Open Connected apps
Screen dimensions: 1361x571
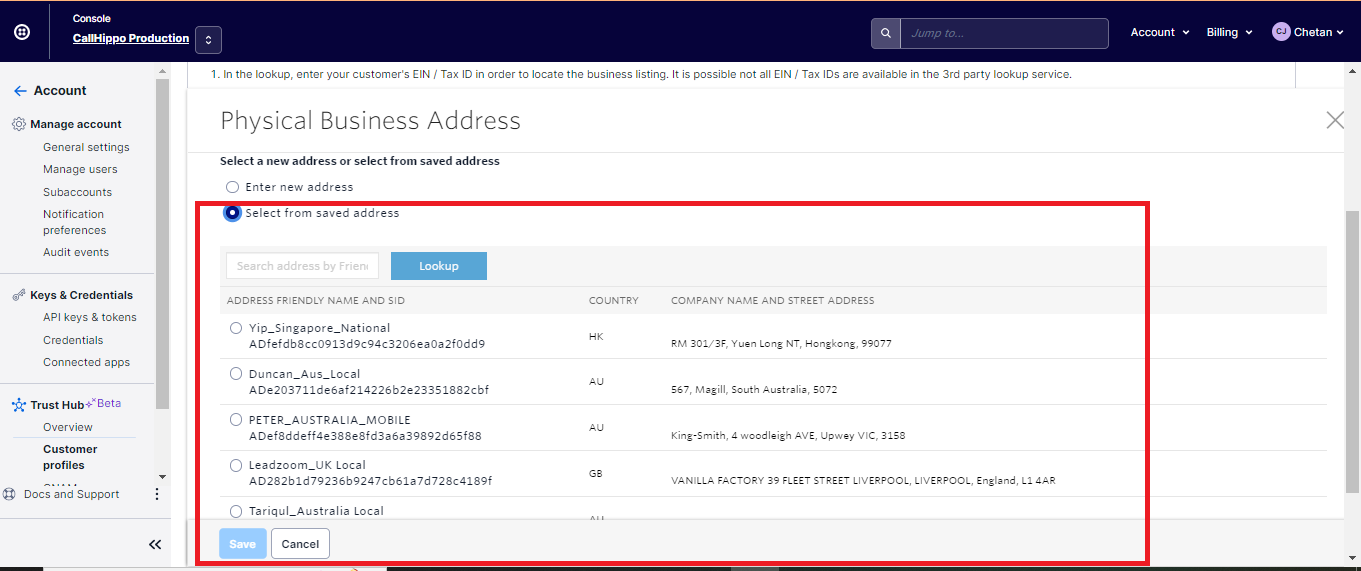point(86,363)
